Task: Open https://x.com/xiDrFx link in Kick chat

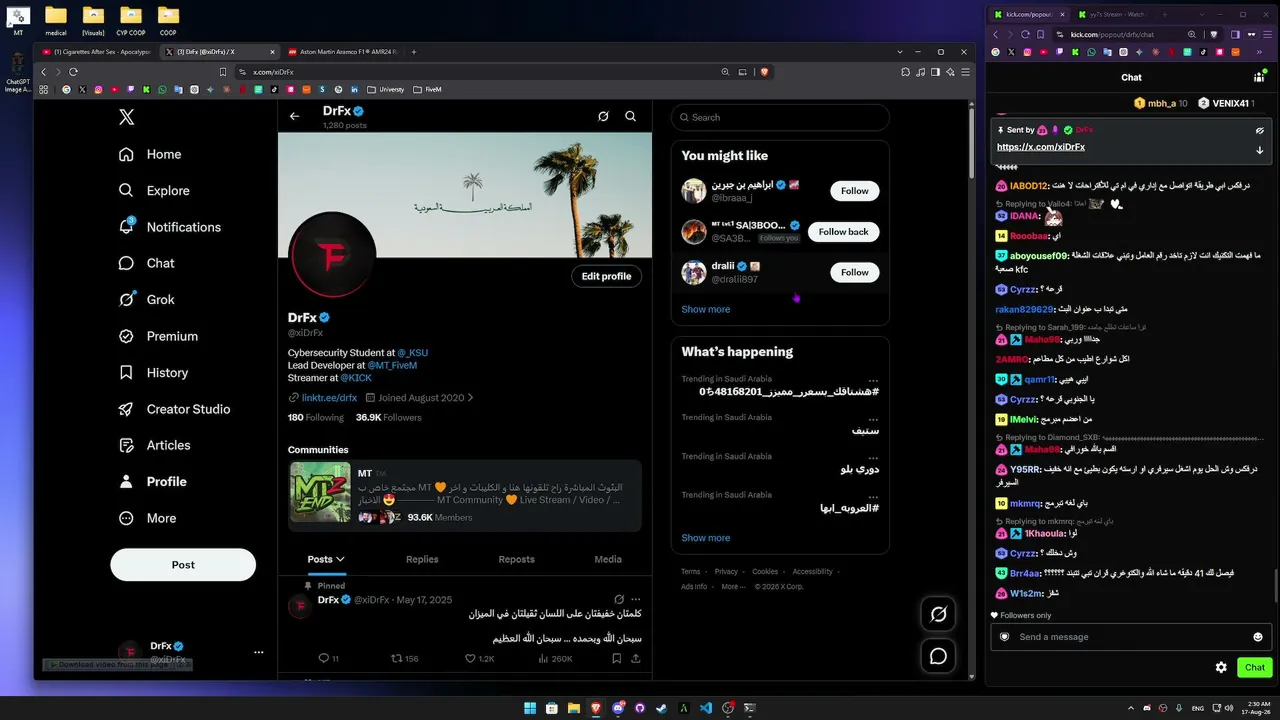Action: (1041, 147)
